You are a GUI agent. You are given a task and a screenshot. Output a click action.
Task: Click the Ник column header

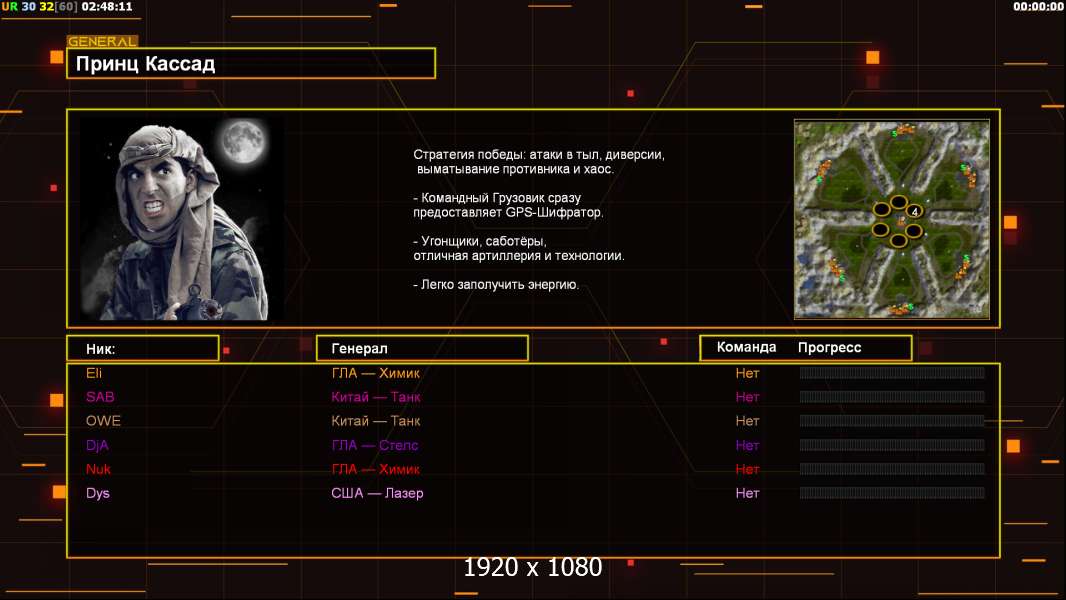tap(101, 349)
